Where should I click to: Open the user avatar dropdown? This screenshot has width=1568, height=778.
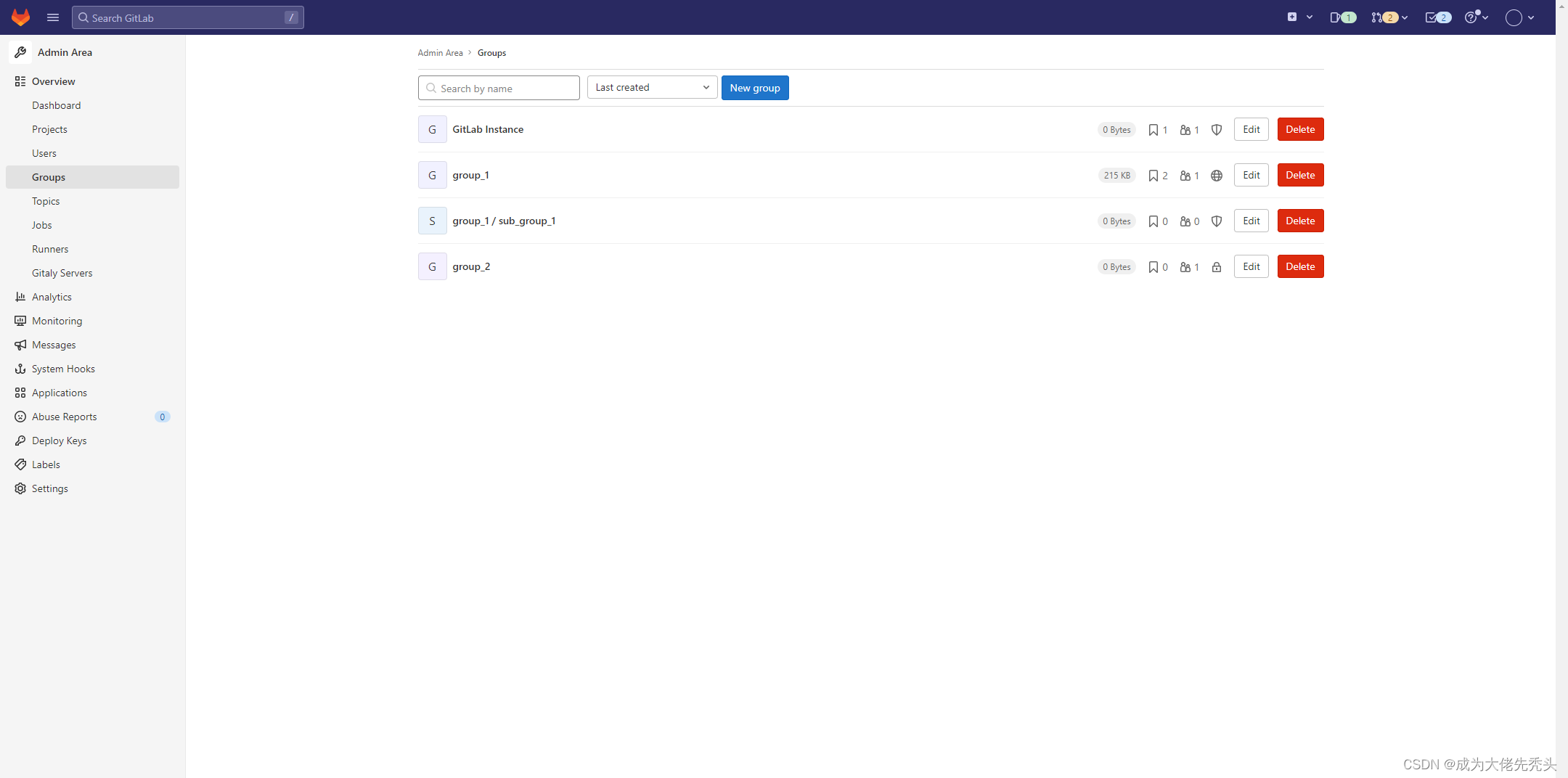(x=1519, y=17)
